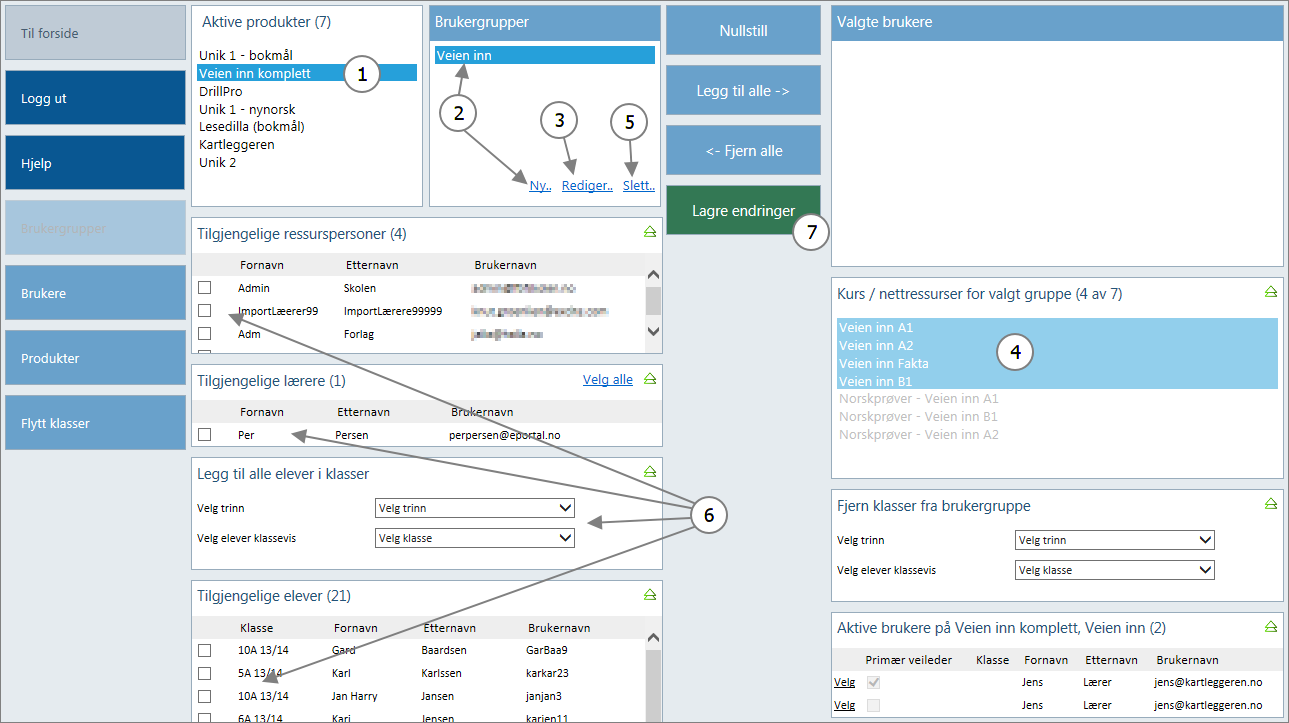This screenshot has height=723, width=1289.
Task: Go to Til forside in sidebar
Action: coord(95,33)
